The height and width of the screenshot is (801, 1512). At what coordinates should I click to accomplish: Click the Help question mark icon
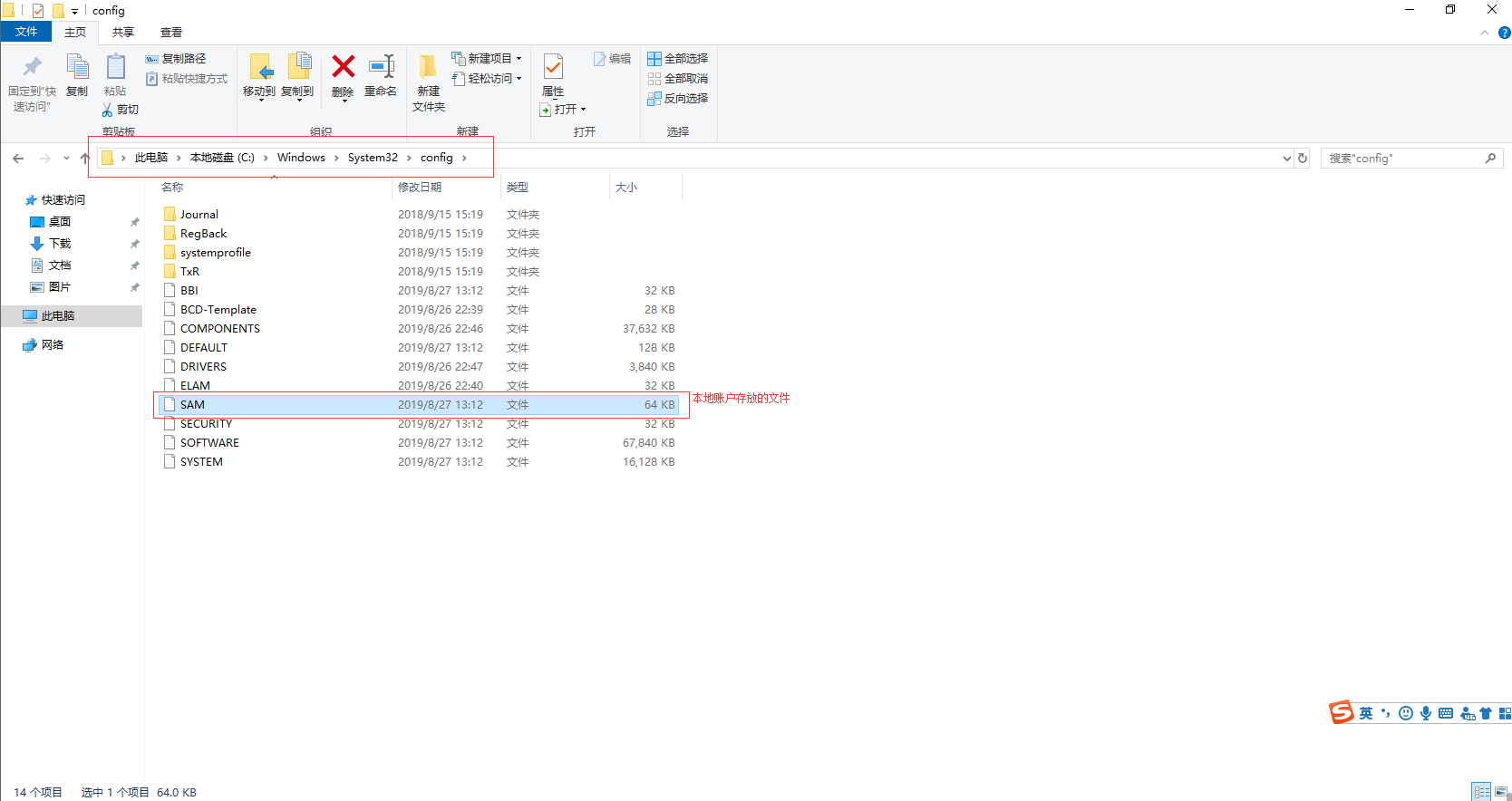tap(1504, 33)
